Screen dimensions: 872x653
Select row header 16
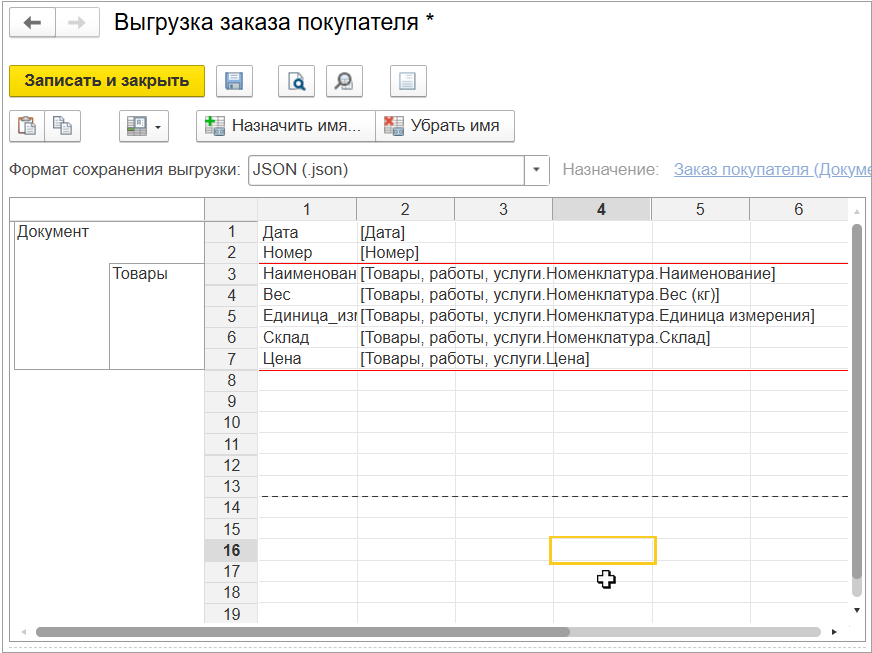pos(231,550)
